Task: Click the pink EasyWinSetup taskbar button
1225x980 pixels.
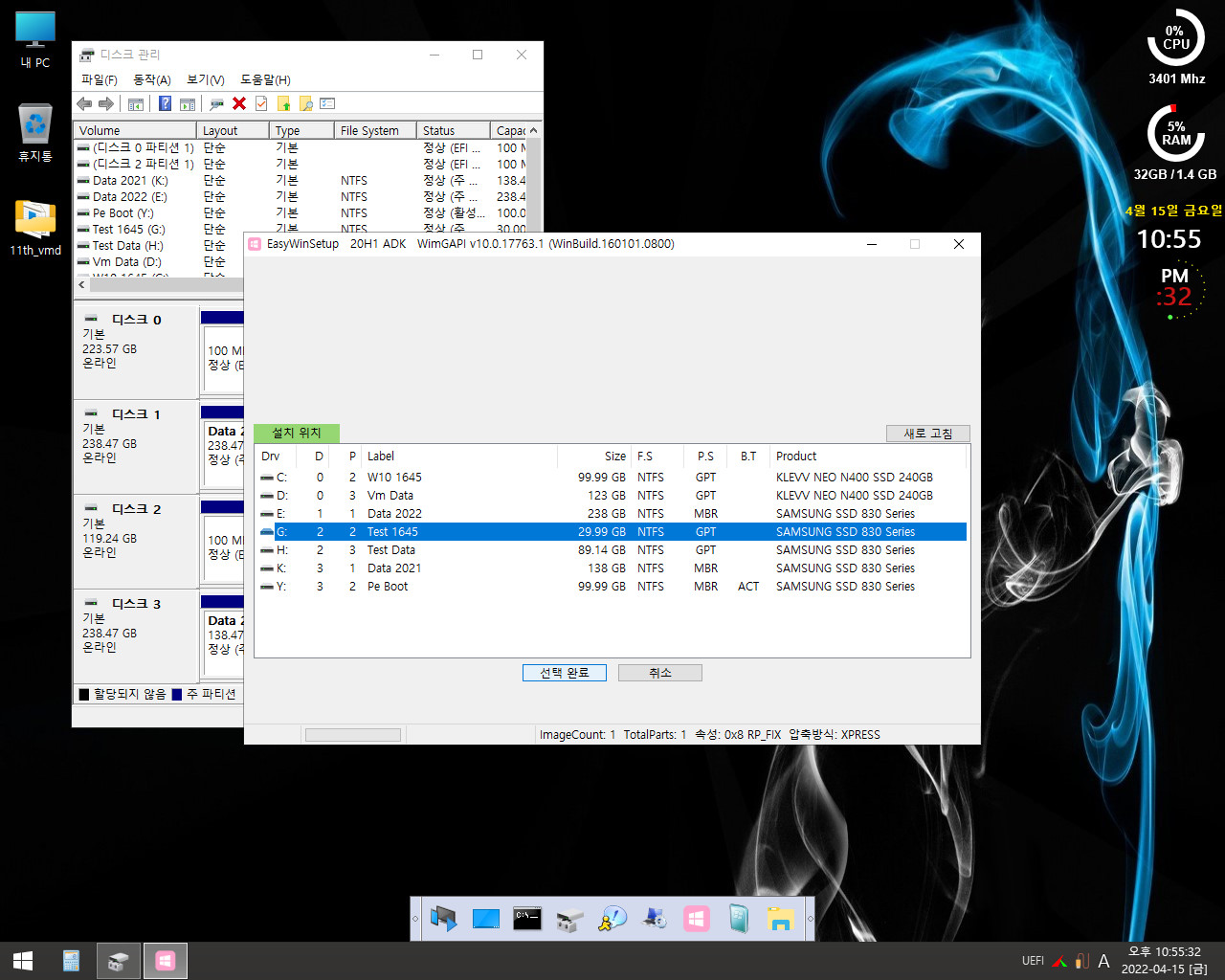Action: [x=165, y=961]
